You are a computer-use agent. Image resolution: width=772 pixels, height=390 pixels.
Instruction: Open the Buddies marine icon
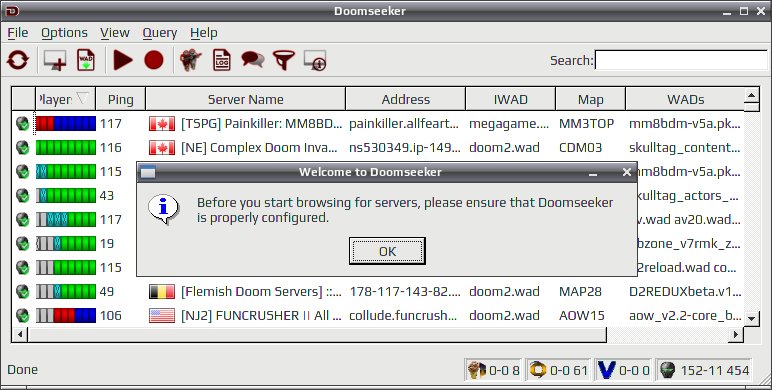(x=191, y=61)
